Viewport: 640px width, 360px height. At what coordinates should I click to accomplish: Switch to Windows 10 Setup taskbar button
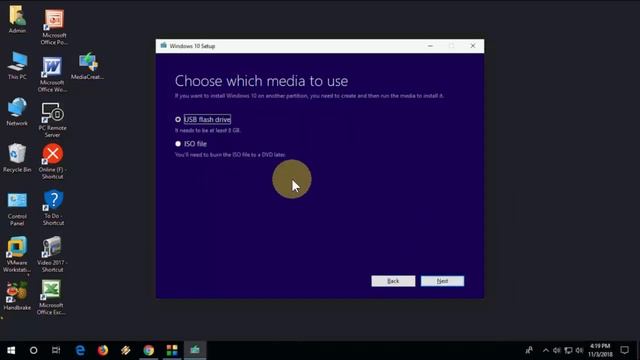[x=195, y=350]
